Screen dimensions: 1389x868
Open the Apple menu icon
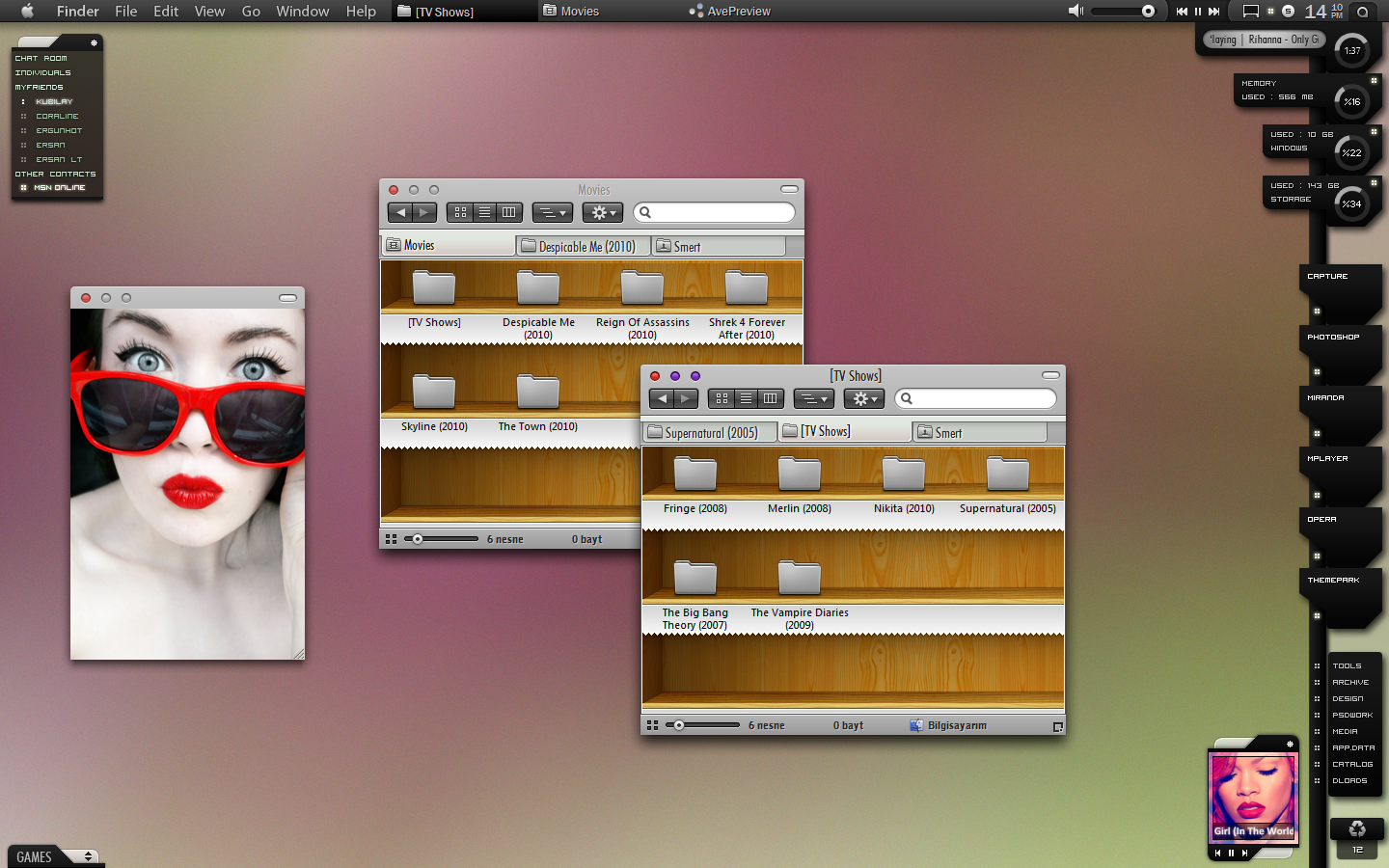point(27,12)
